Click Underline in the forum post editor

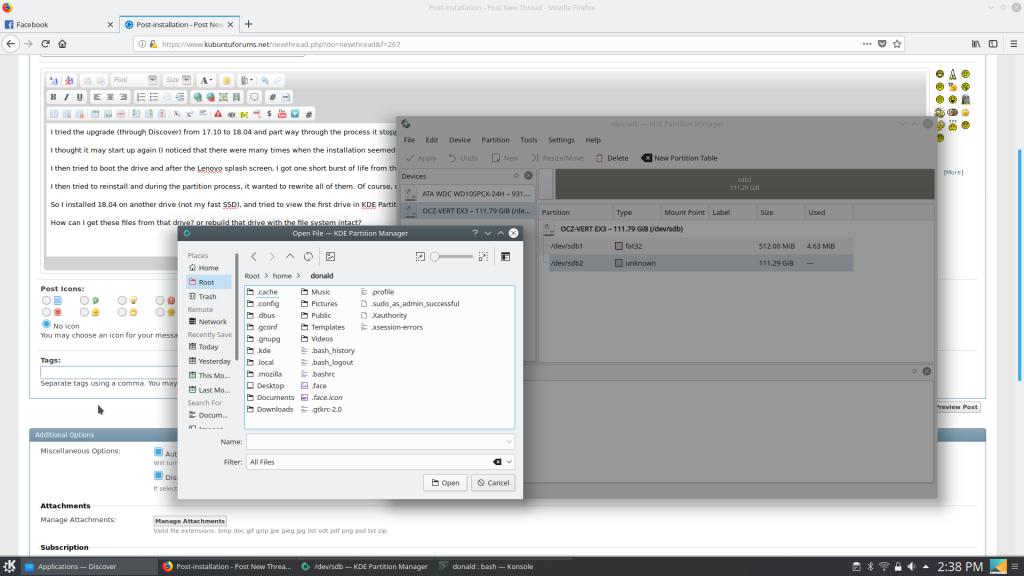click(x=80, y=97)
